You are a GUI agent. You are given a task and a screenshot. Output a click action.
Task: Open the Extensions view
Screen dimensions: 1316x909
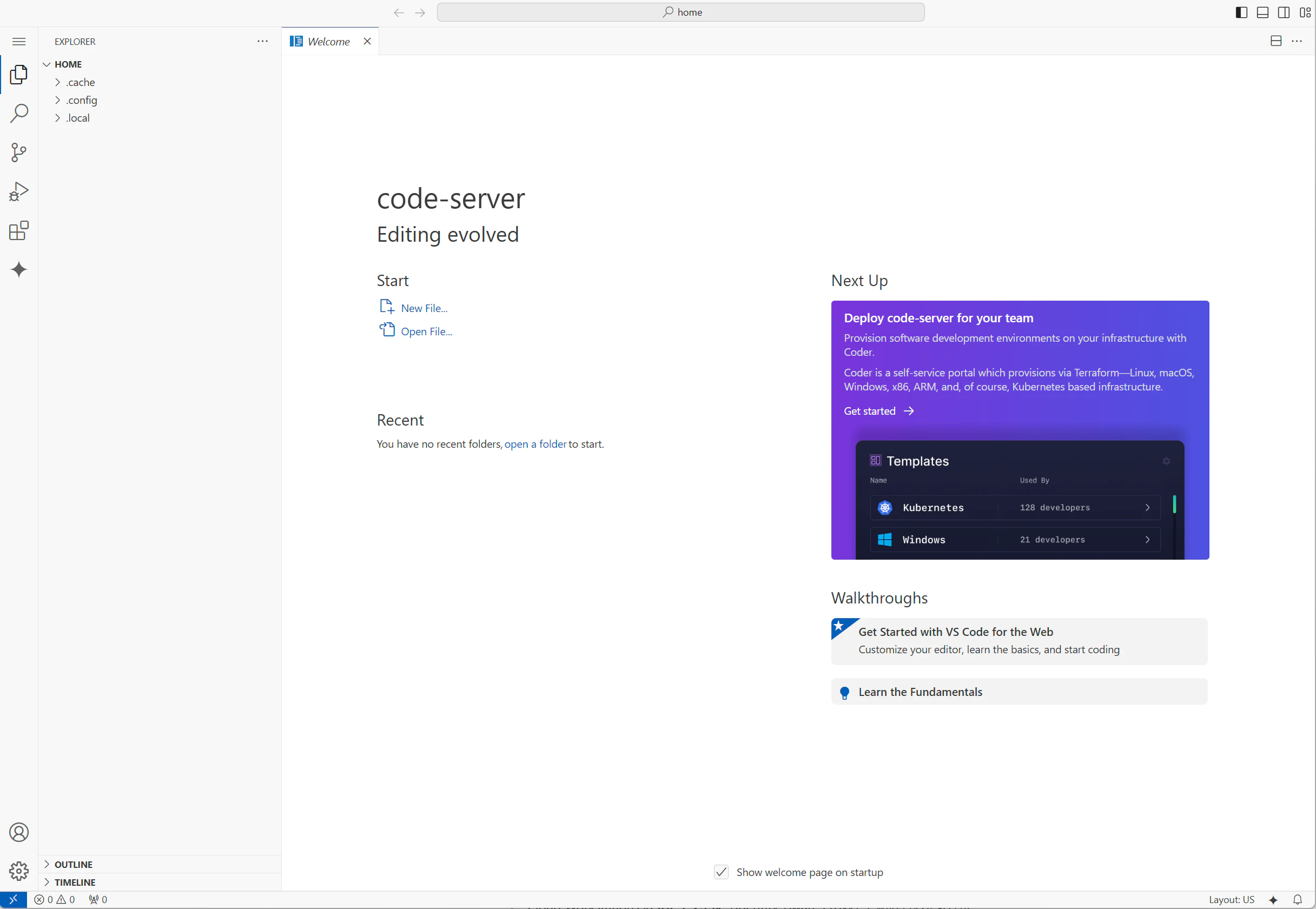19,230
